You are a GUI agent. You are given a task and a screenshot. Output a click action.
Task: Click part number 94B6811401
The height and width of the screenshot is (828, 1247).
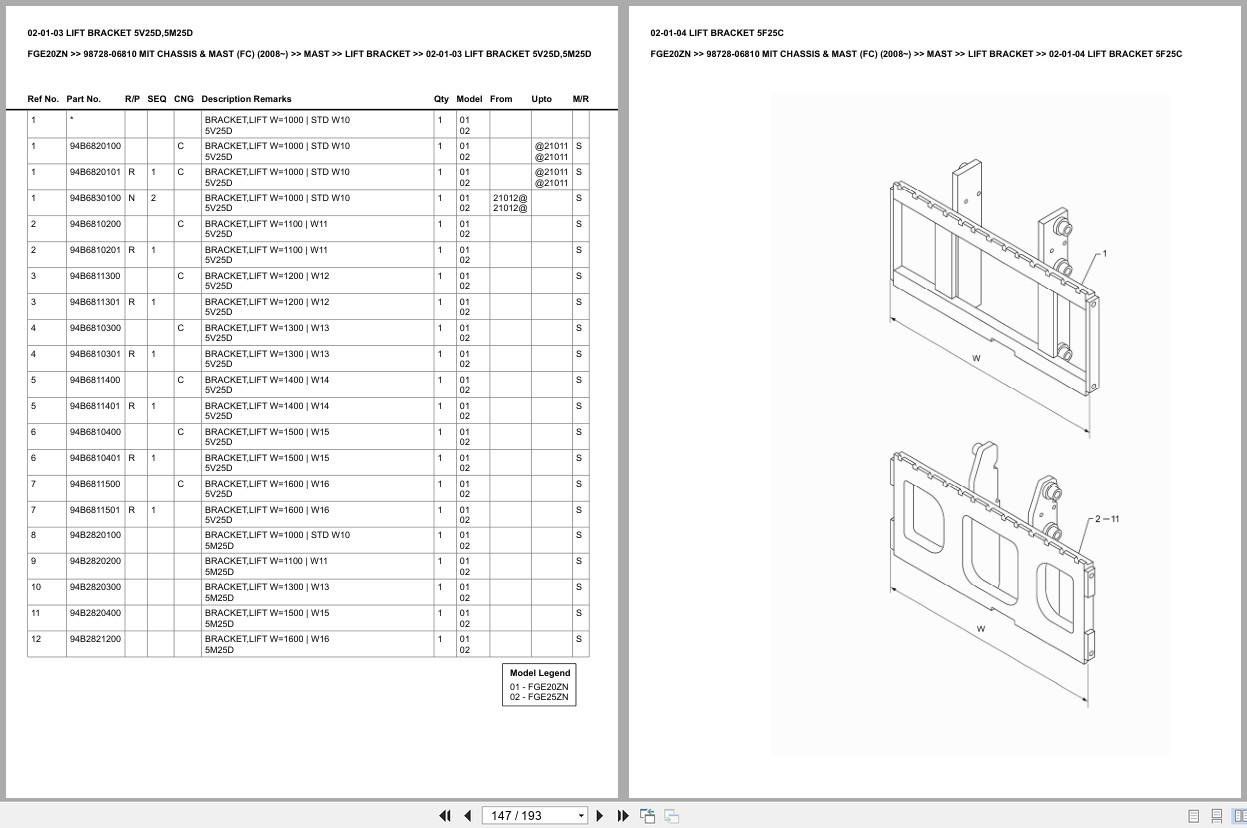click(95, 406)
